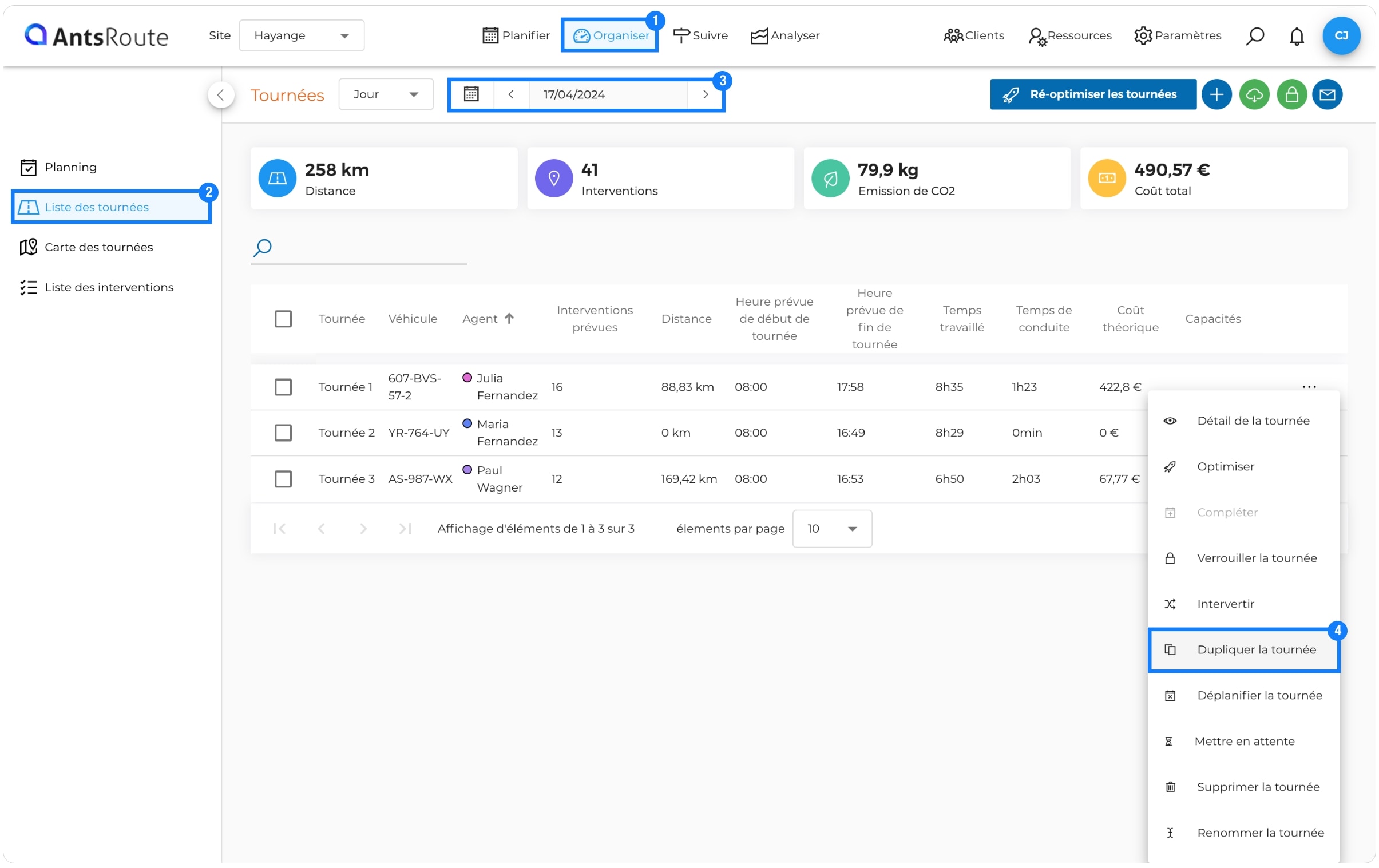This screenshot has width=1379, height=868.
Task: Click the 17/04/2024 date field
Action: click(608, 94)
